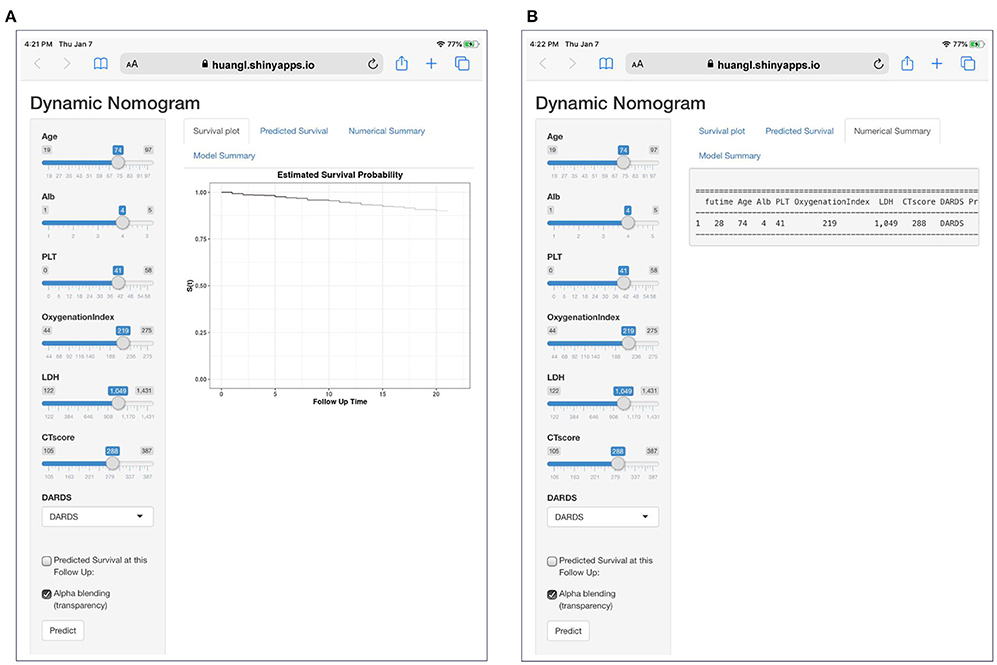Uncheck Alpha blending (transparency) in panel B
The height and width of the screenshot is (665, 997).
(x=552, y=594)
